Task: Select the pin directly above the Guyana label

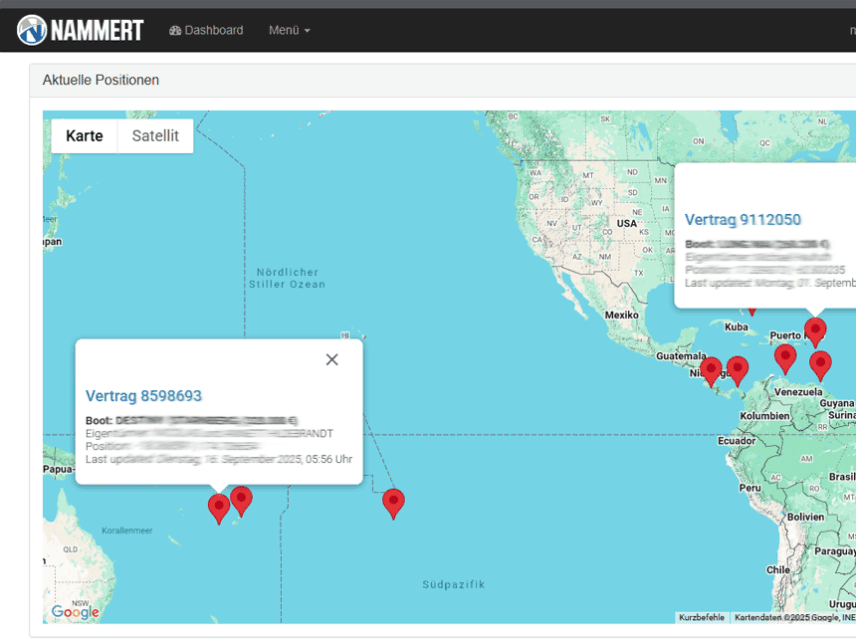Action: [821, 364]
